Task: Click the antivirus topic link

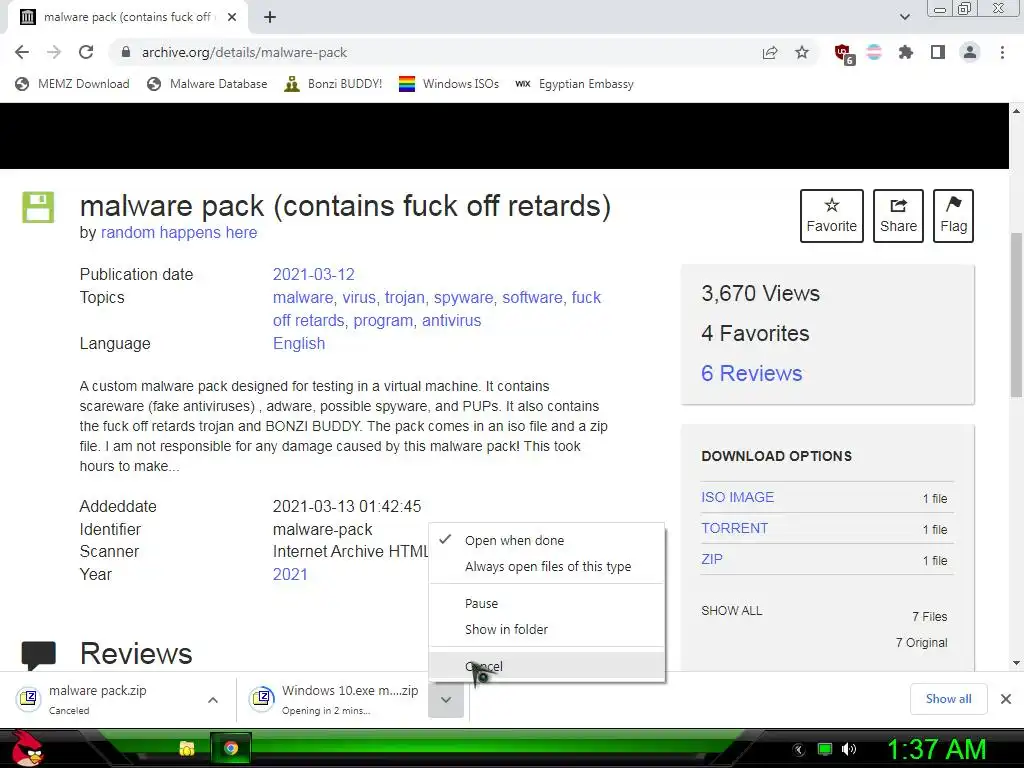Action: [x=451, y=321]
